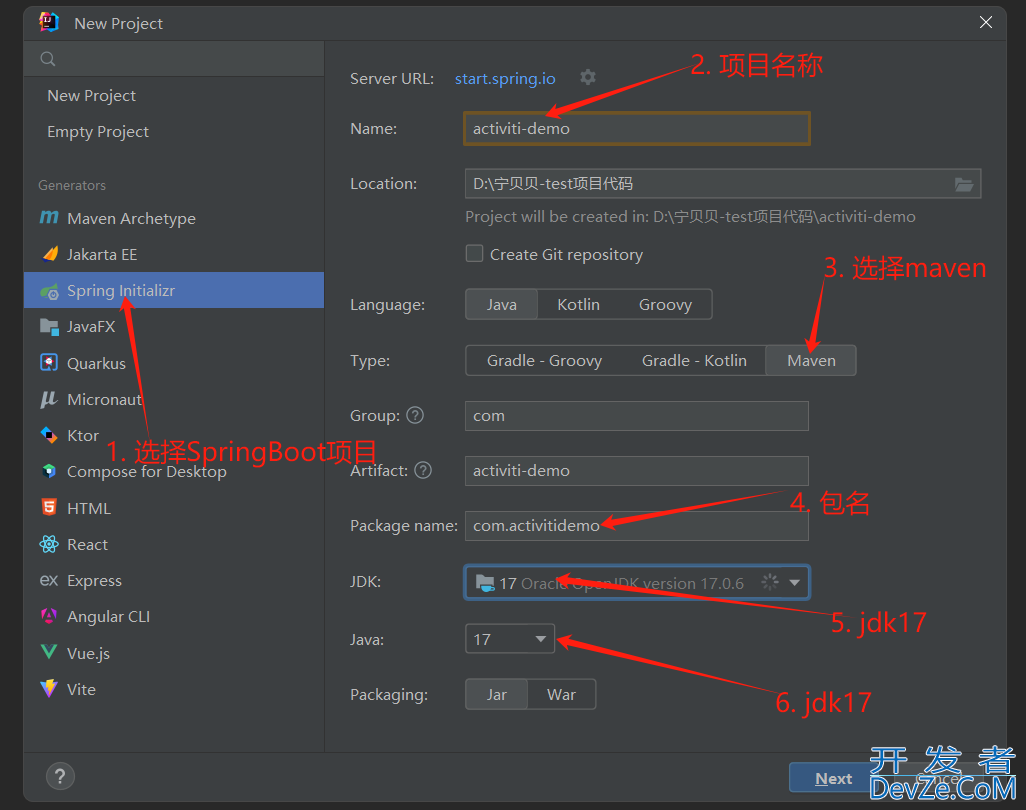The width and height of the screenshot is (1026, 810).
Task: Select Empty Project in sidebar
Action: tap(174, 132)
